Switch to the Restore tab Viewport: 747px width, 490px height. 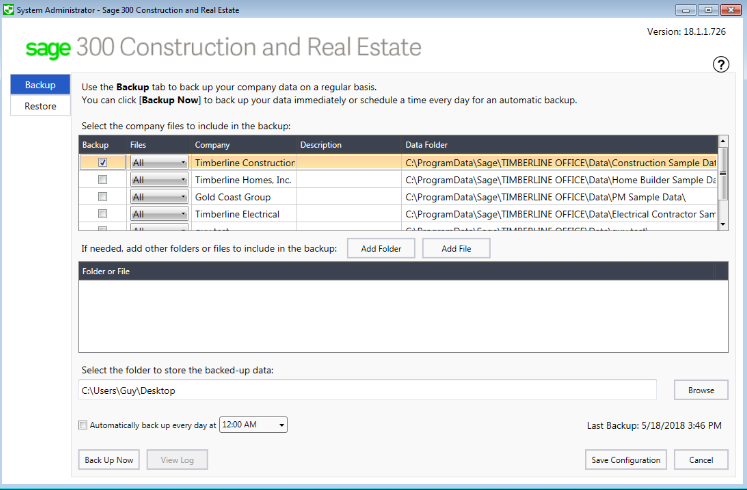pos(40,106)
